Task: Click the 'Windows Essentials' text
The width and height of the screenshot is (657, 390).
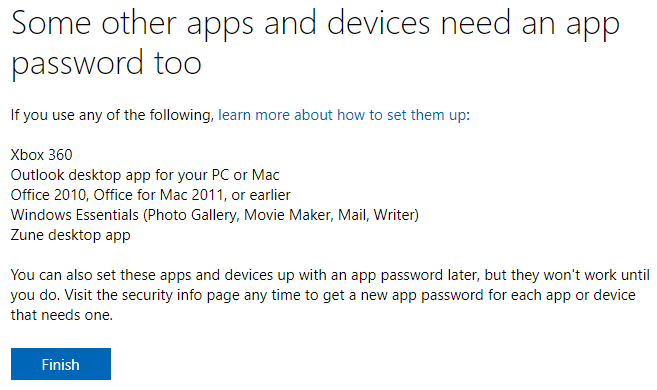Action: coord(75,215)
